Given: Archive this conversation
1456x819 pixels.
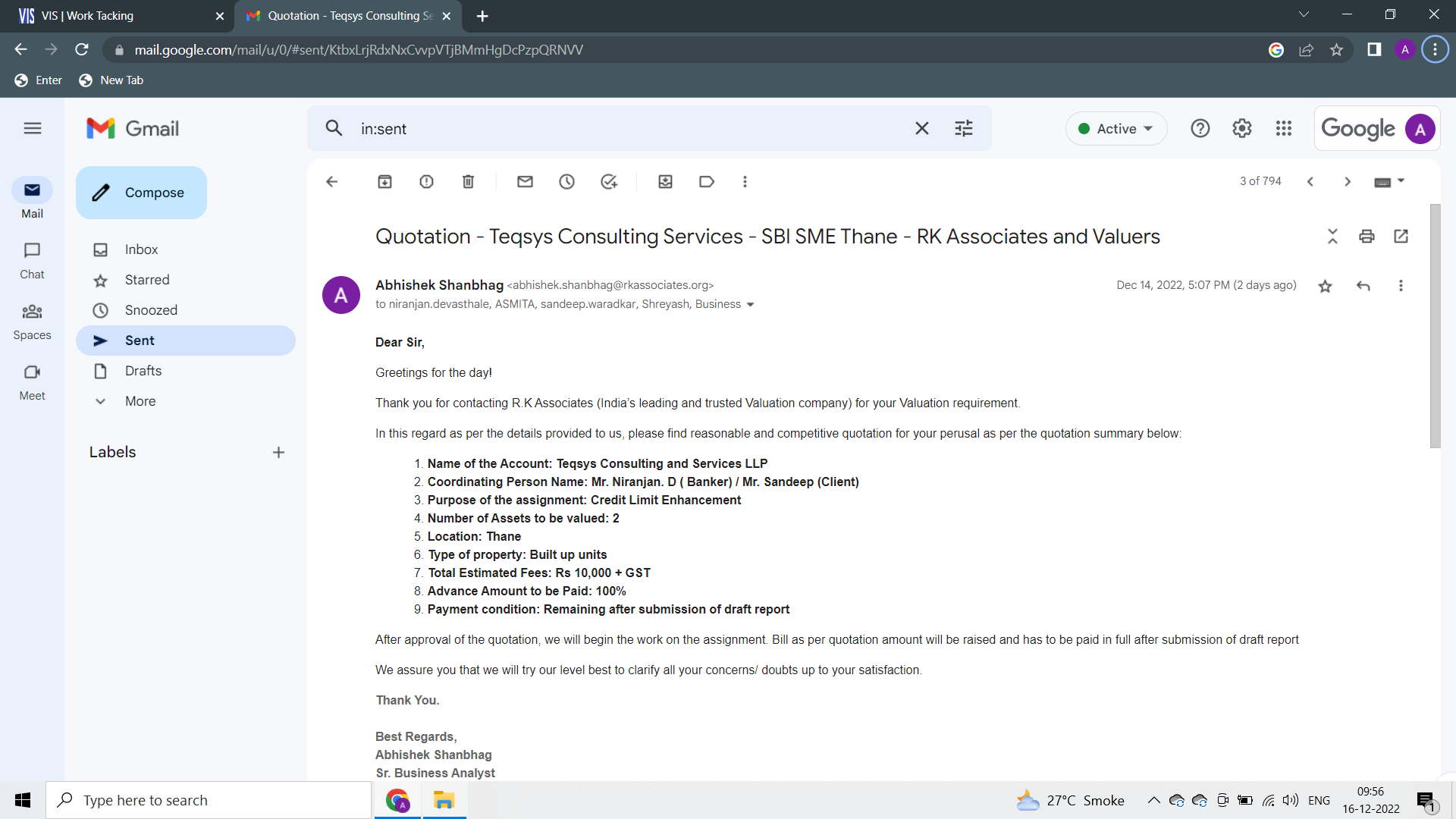Looking at the screenshot, I should coord(384,181).
